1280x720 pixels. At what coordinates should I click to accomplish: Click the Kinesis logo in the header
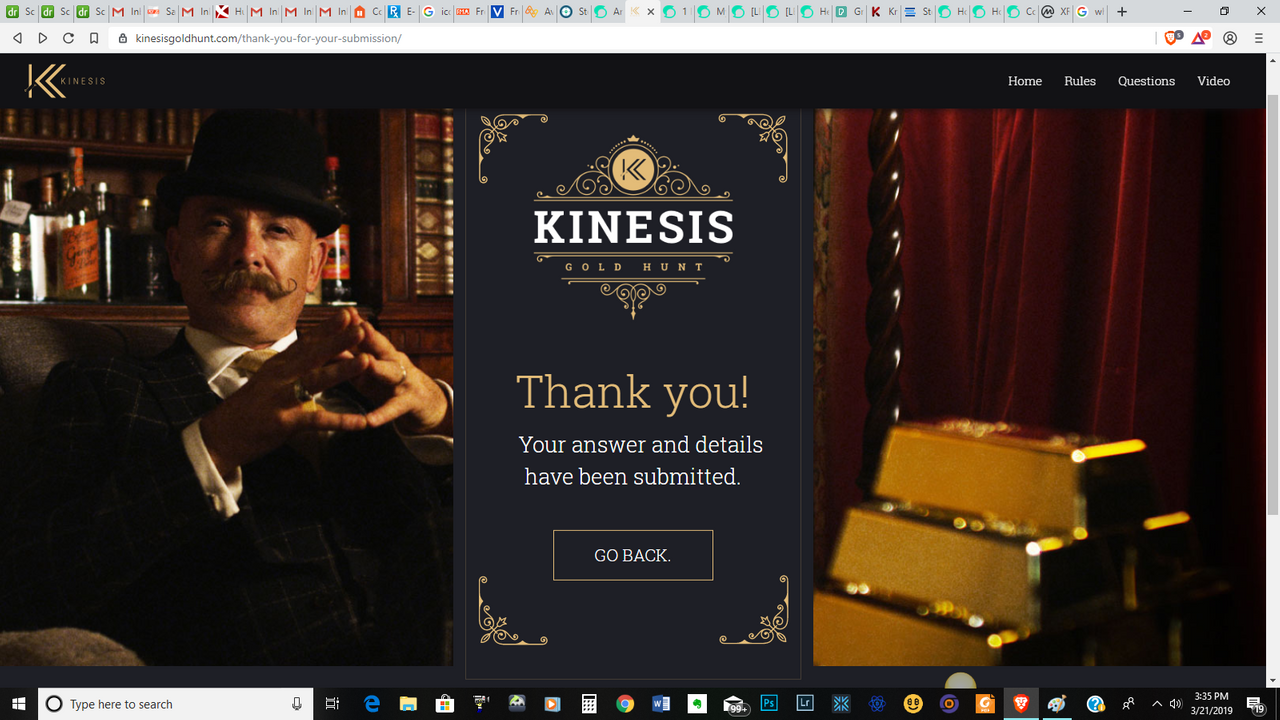[65, 81]
